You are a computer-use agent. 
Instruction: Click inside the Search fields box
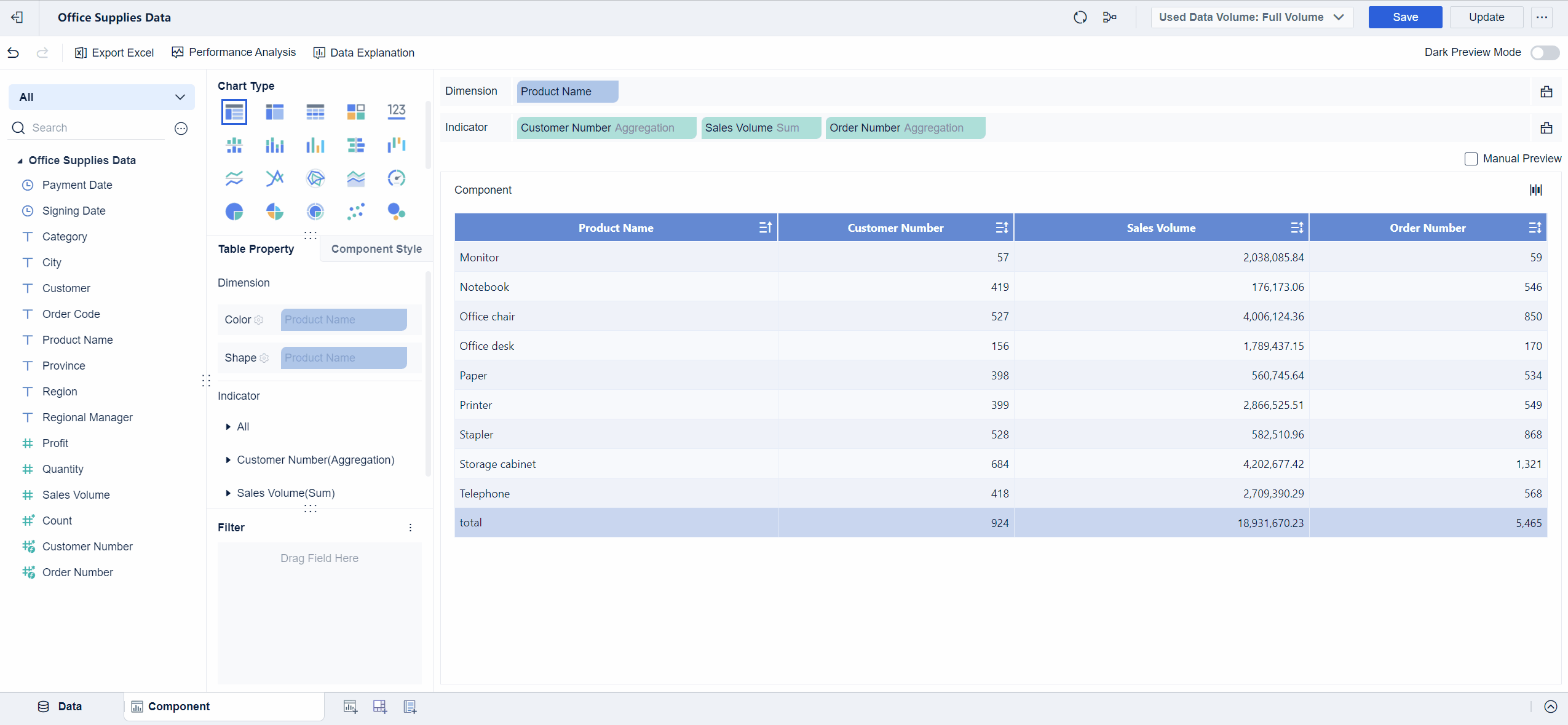(86, 127)
